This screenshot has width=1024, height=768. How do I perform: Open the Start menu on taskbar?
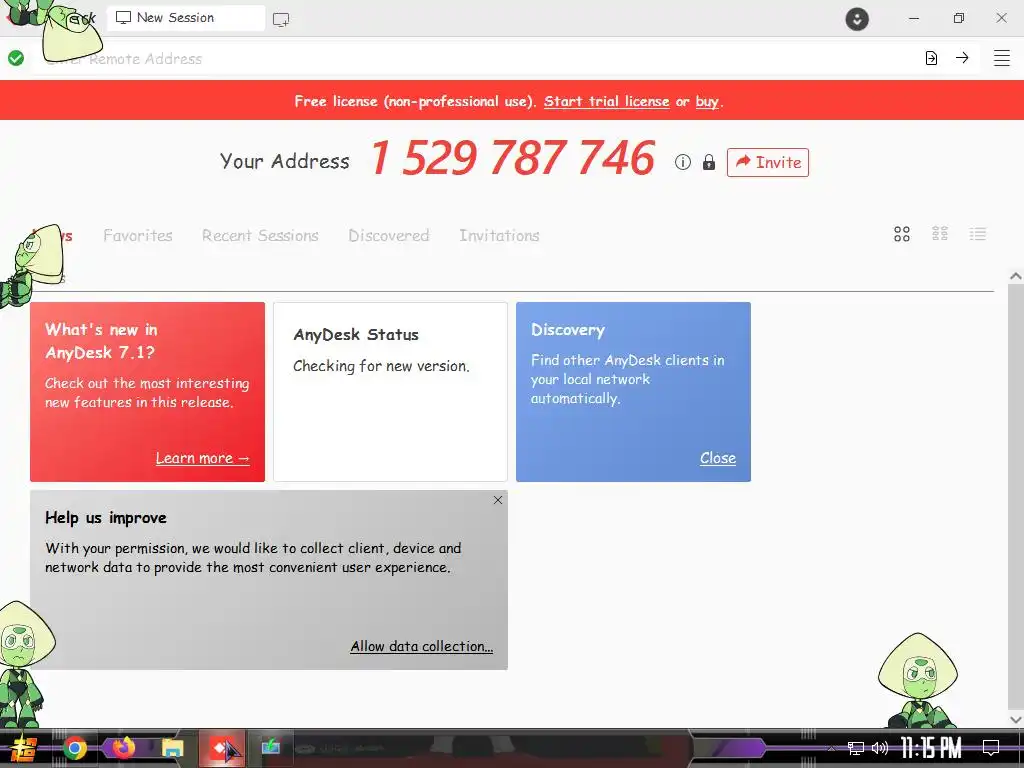[x=24, y=748]
